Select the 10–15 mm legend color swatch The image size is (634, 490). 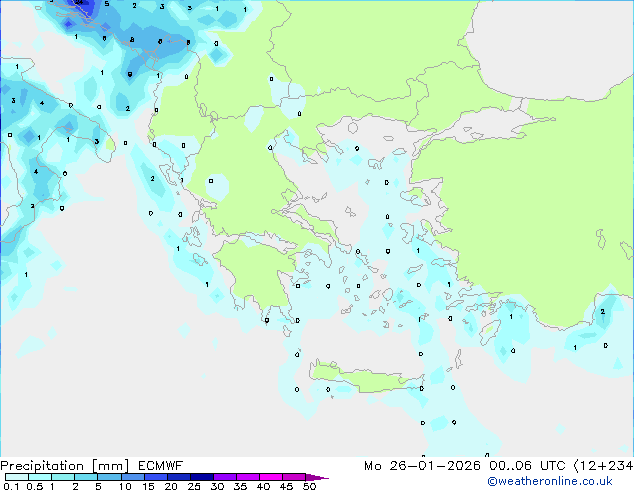point(133,477)
